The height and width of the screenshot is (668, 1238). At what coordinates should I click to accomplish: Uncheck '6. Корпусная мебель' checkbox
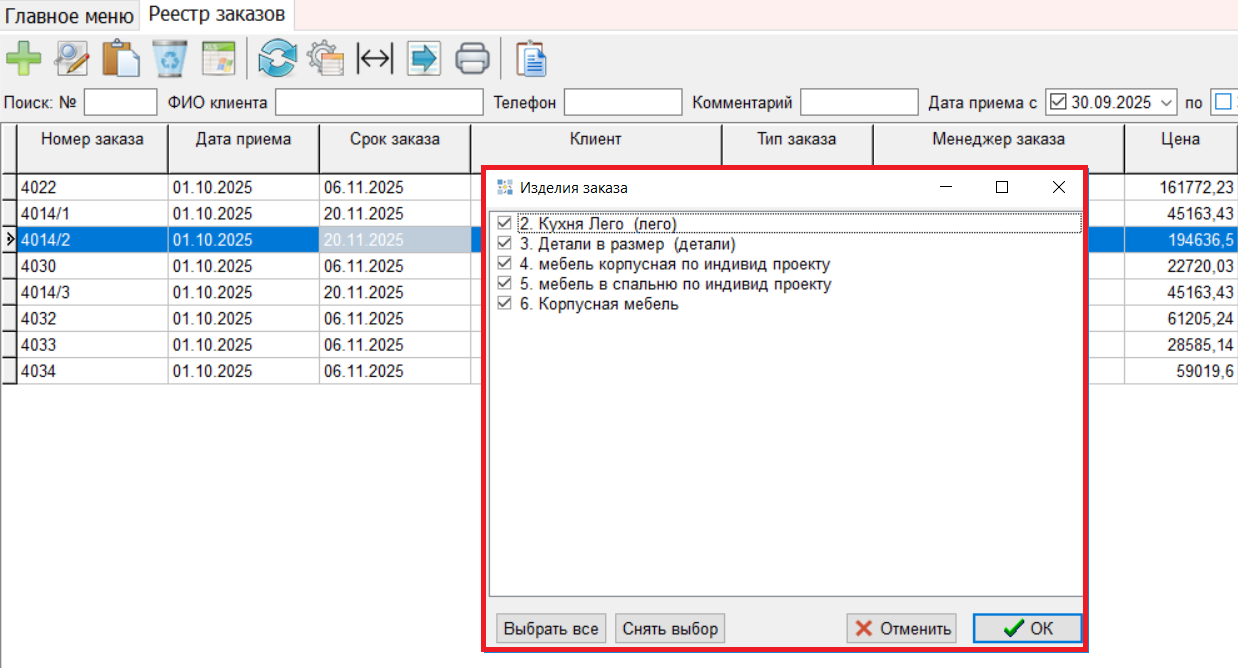pos(504,304)
